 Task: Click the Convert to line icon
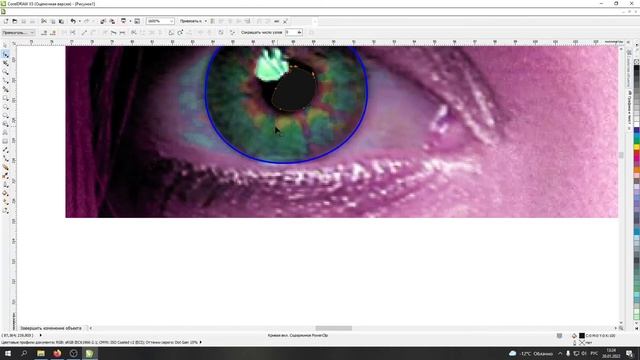(x=84, y=32)
